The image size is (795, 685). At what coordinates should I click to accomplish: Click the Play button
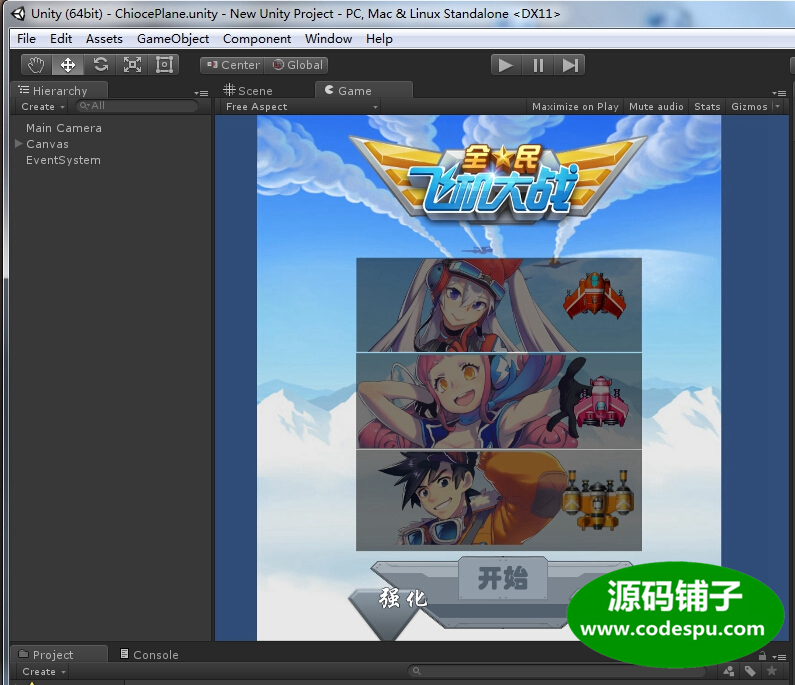pos(506,65)
